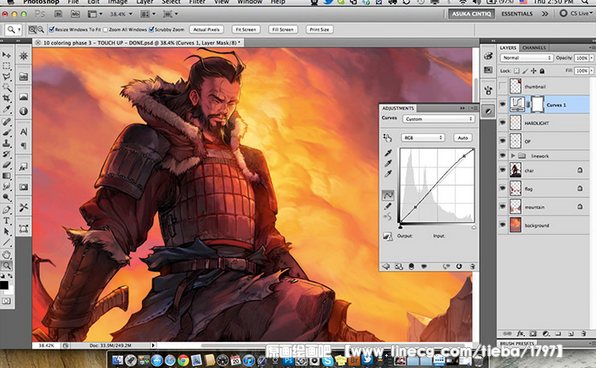The image size is (596, 368).
Task: Click the Auto button in Curves
Action: click(x=463, y=138)
